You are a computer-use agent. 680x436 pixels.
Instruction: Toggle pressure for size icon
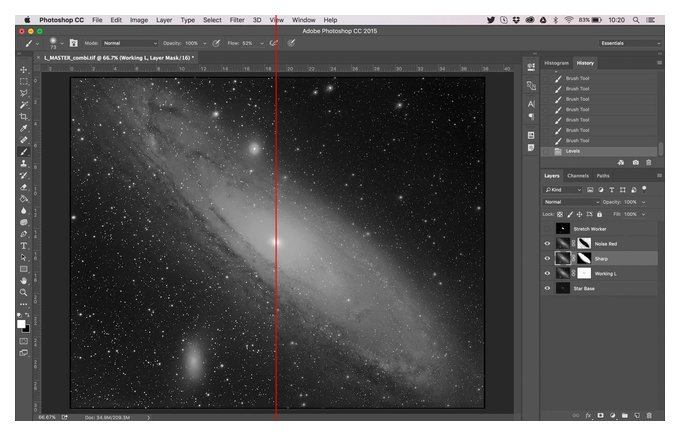click(x=291, y=43)
